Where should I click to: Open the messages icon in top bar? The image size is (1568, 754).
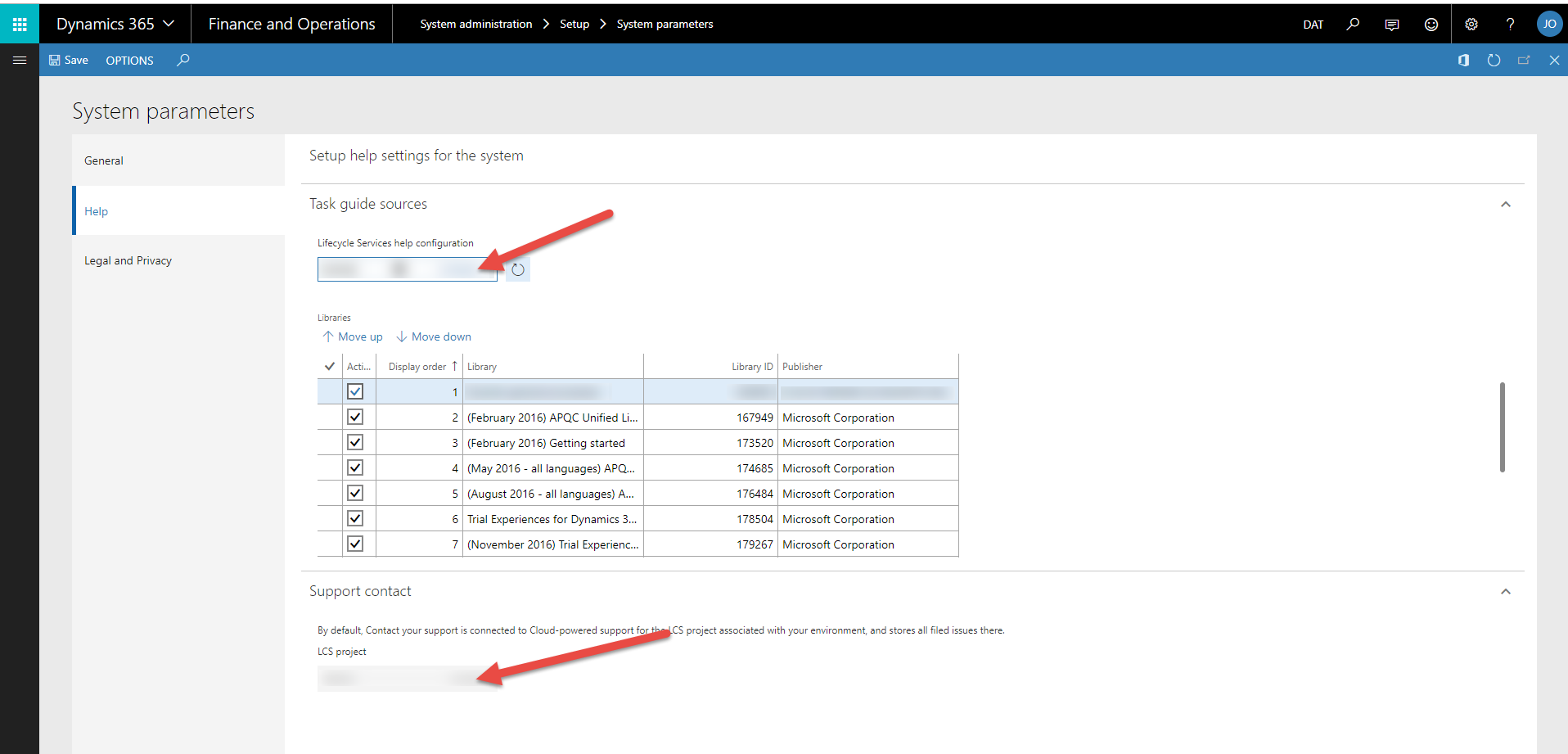pos(1391,25)
